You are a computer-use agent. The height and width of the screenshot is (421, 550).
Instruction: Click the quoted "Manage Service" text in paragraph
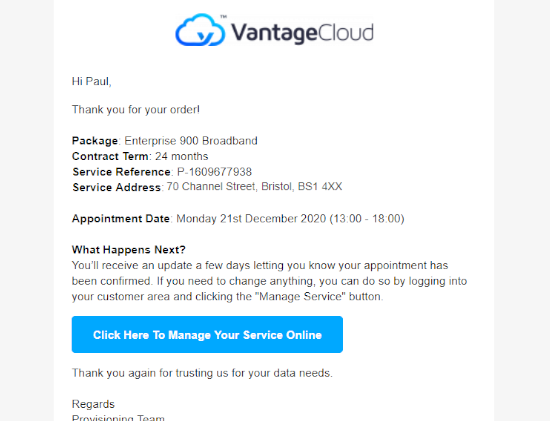point(300,296)
